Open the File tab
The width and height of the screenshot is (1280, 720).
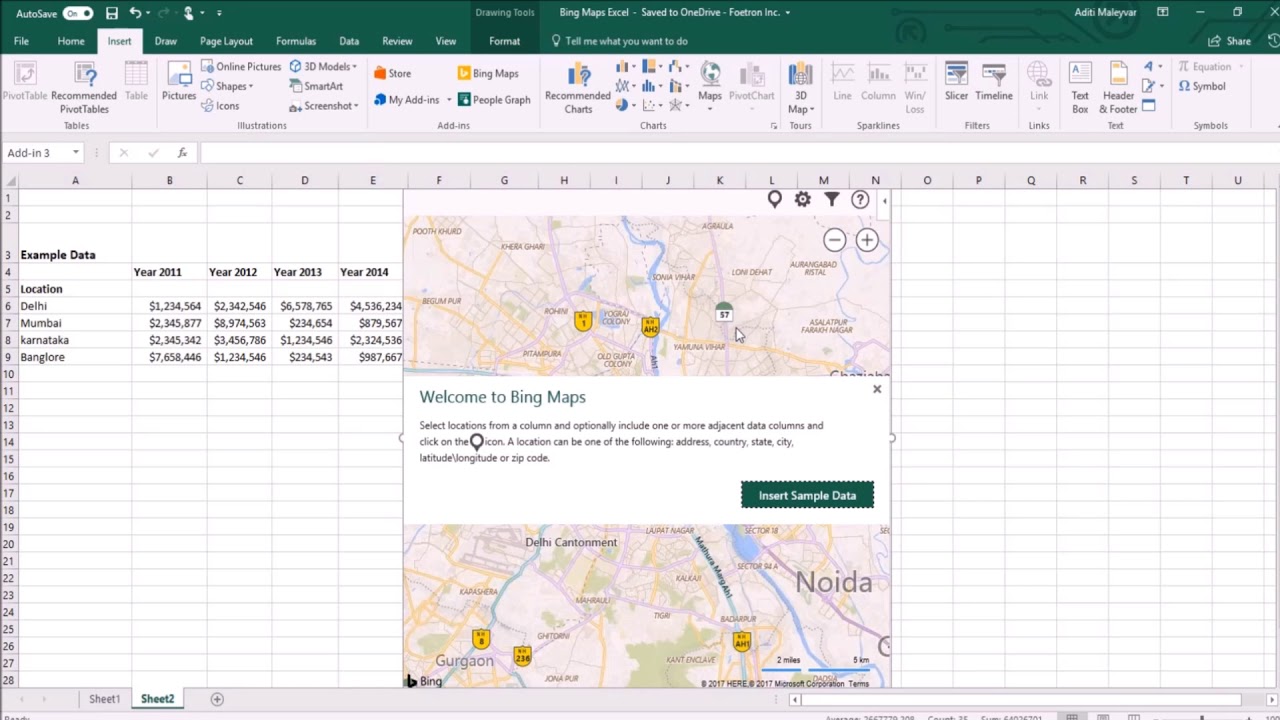click(x=21, y=41)
